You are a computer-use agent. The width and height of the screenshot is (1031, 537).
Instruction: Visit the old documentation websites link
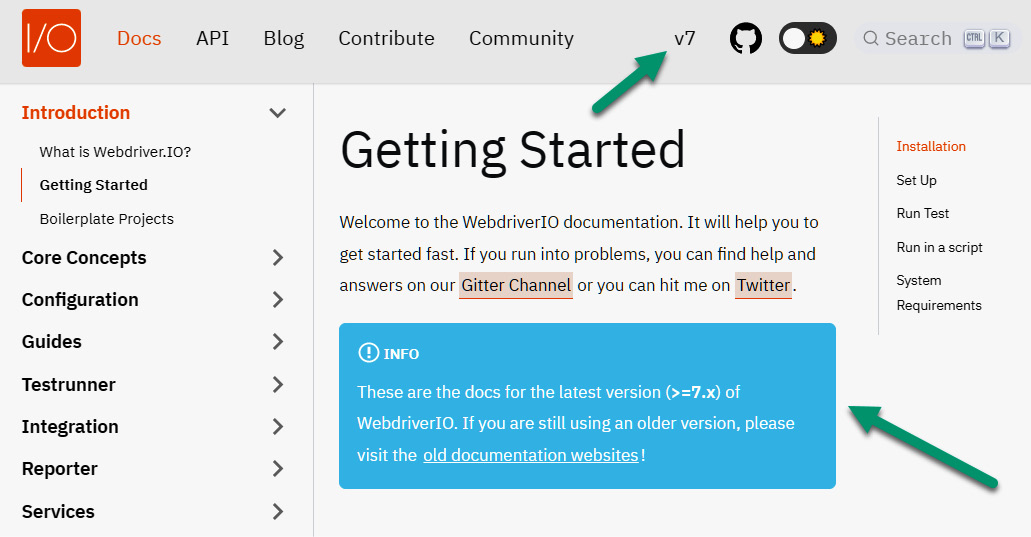(530, 455)
